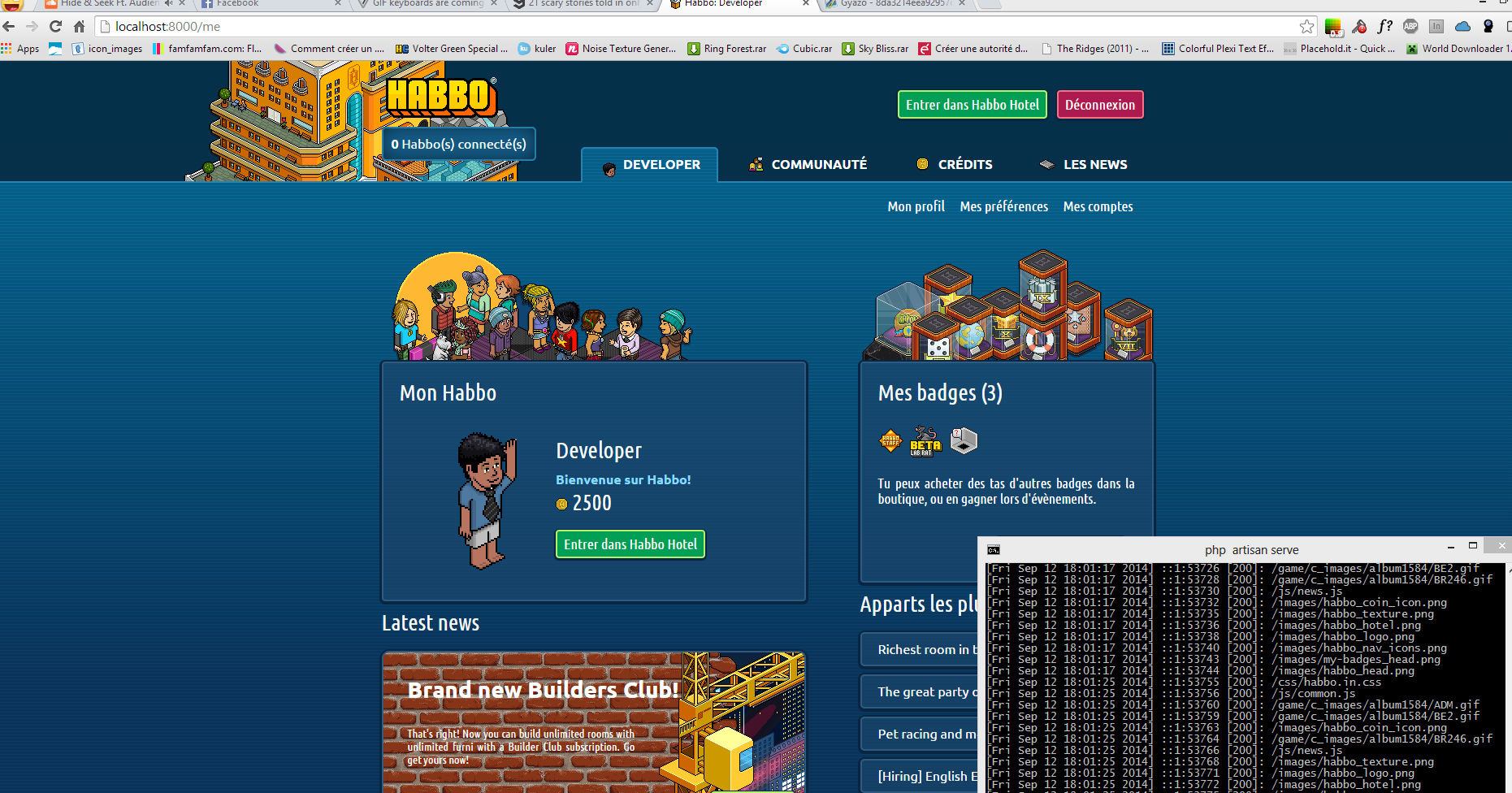Open the Cubic.rar bookmark
This screenshot has height=793, width=1512.
(x=804, y=49)
